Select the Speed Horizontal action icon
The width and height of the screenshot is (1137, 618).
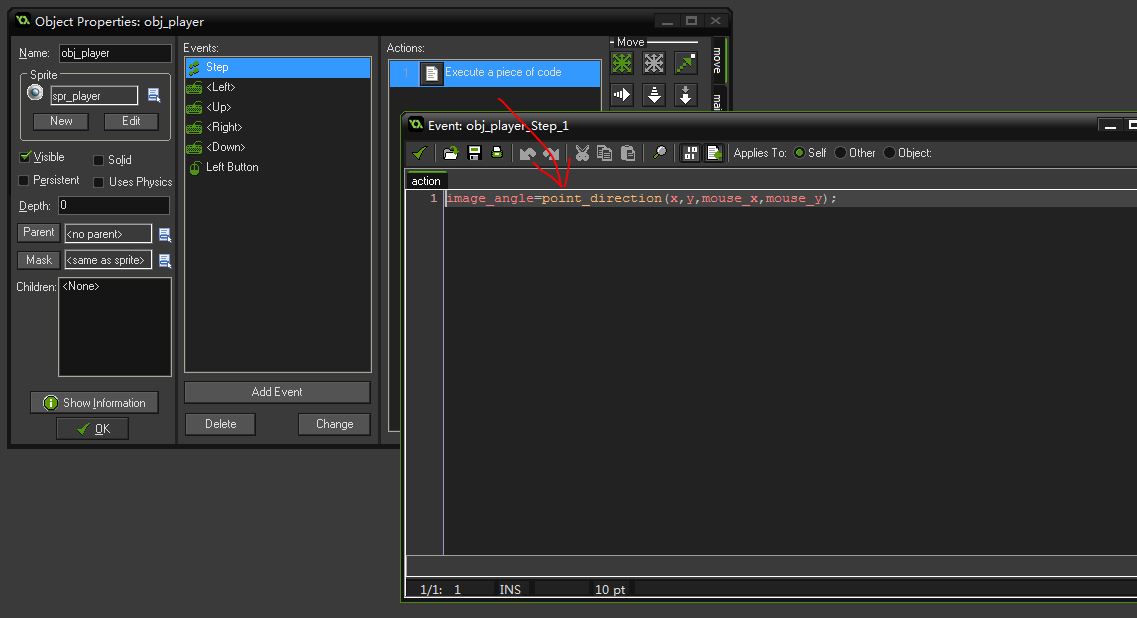coord(622,95)
